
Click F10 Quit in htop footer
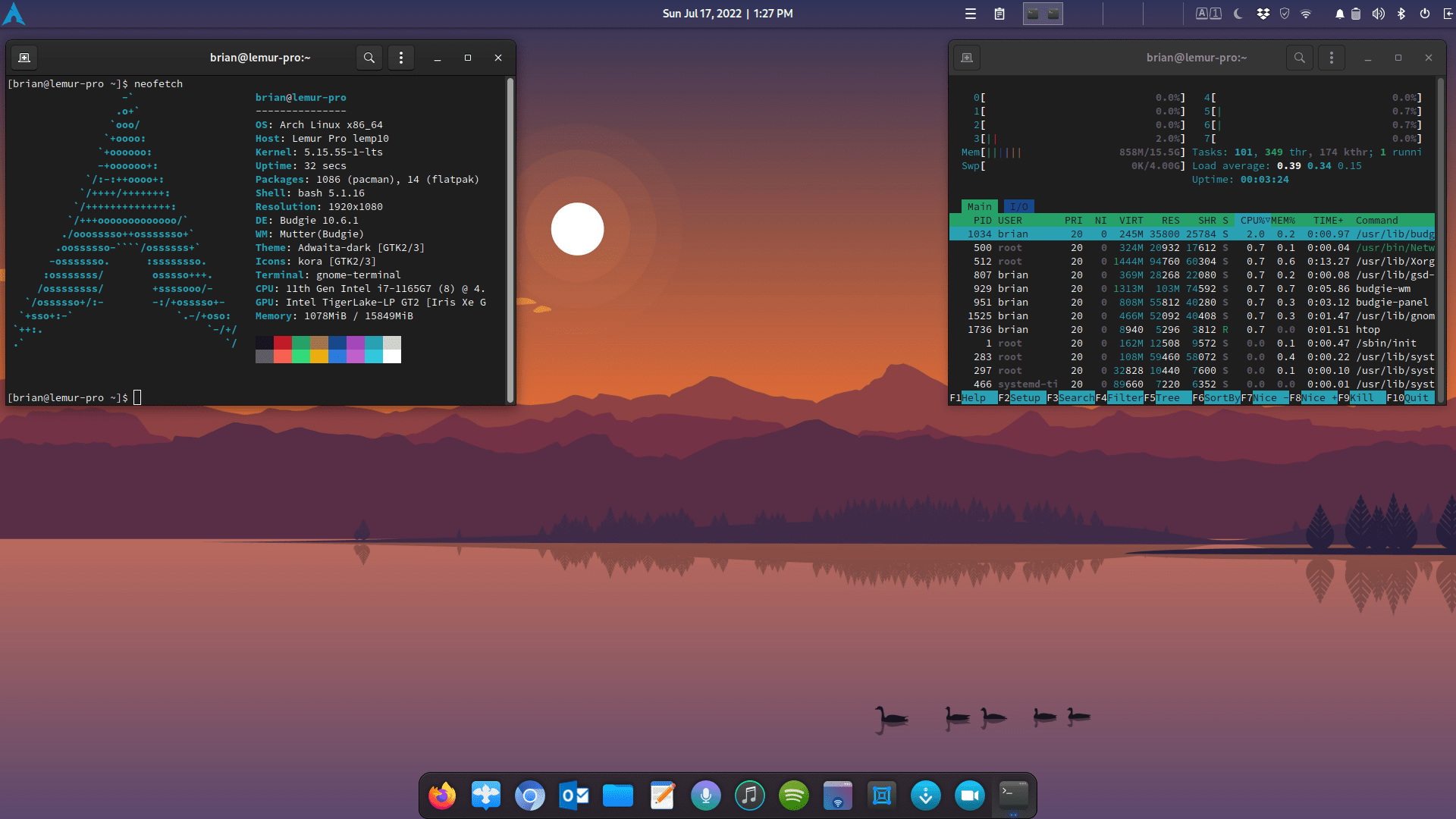coord(1416,398)
